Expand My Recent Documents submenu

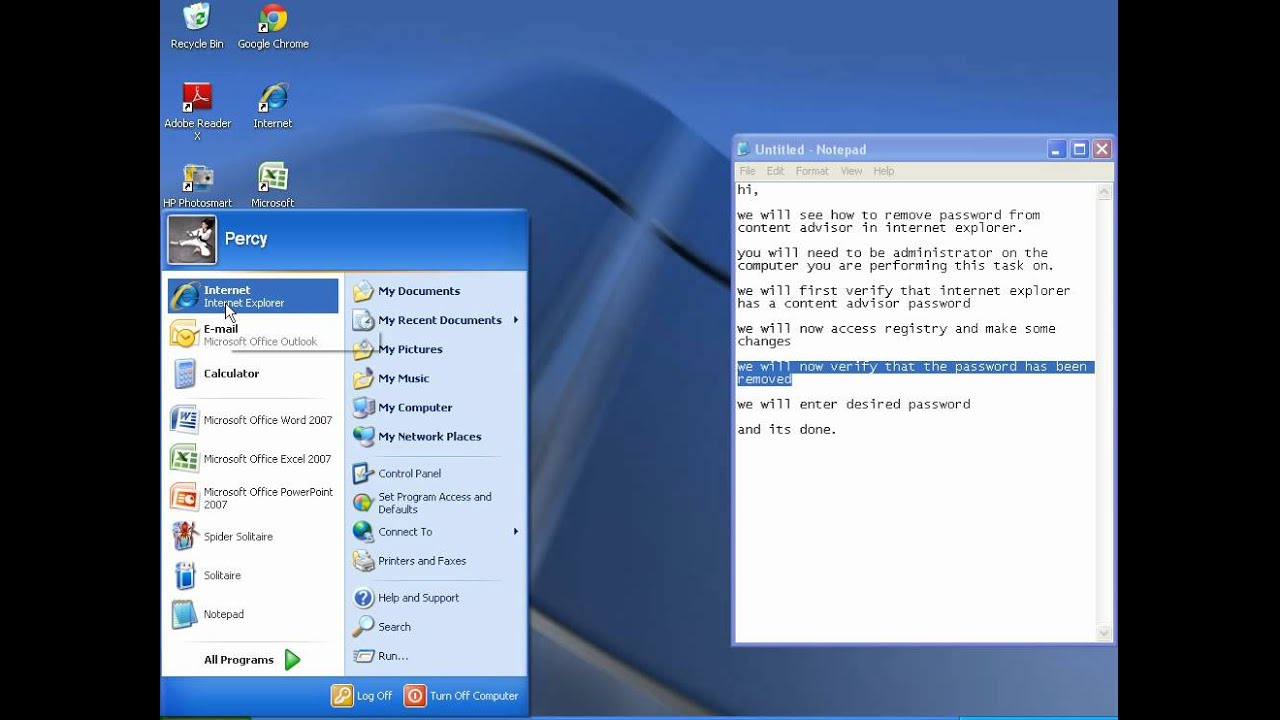[x=436, y=320]
